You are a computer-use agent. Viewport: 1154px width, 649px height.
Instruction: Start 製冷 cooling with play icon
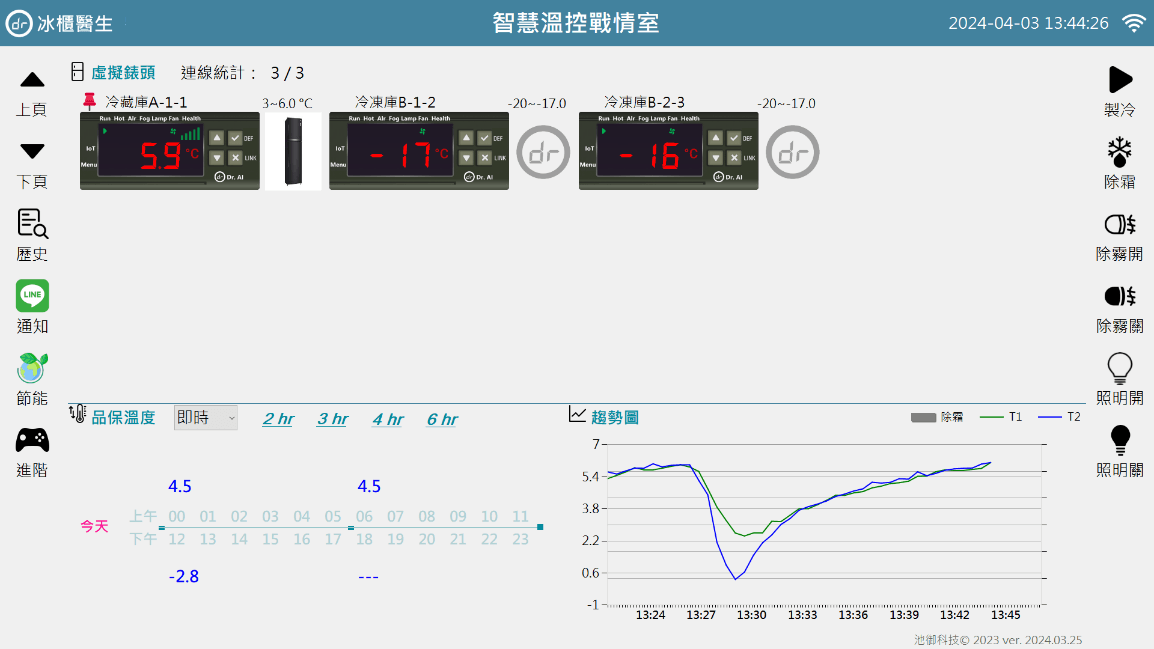(1119, 79)
